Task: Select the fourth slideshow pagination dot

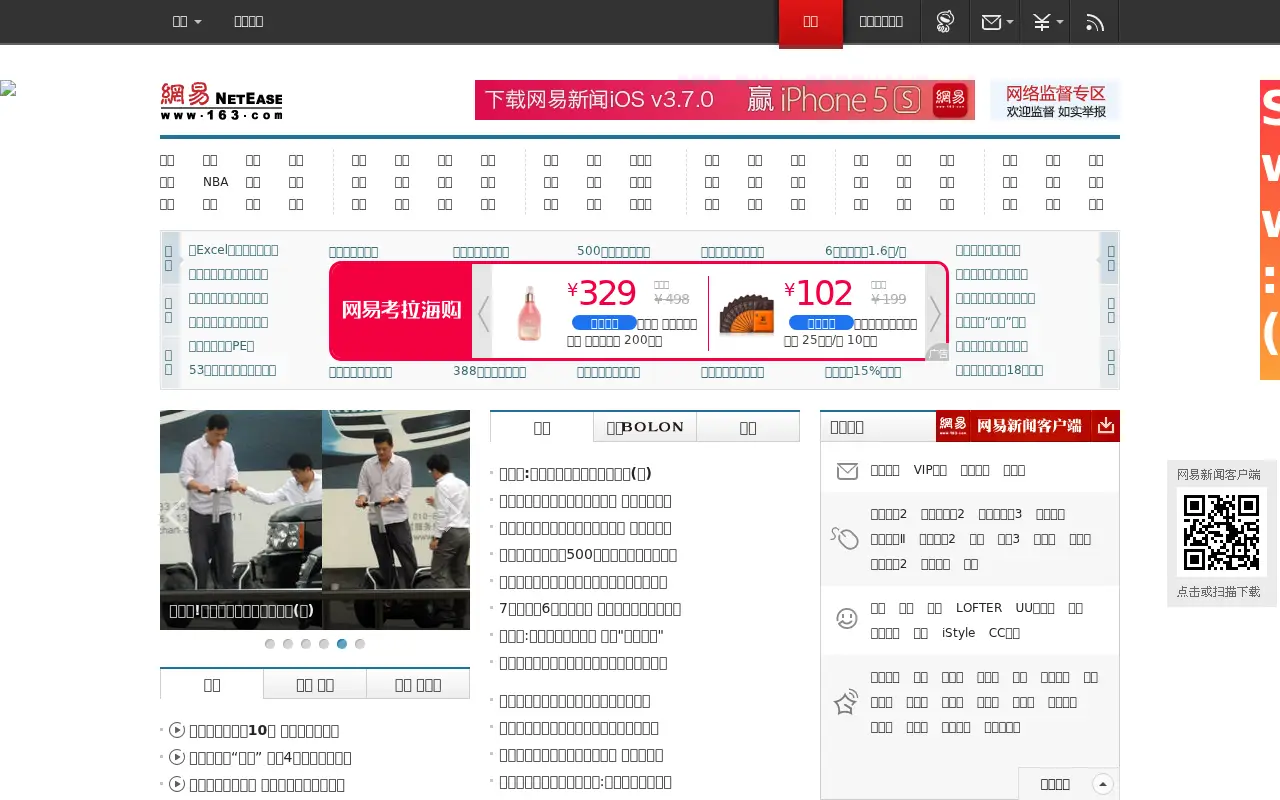Action: (324, 644)
